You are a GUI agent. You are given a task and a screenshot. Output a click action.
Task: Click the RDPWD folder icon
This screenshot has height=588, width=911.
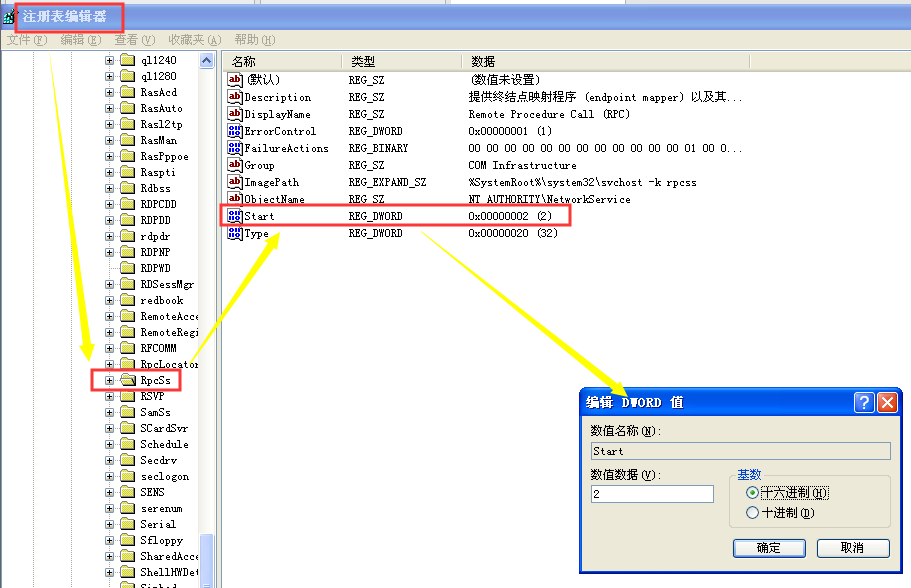(x=128, y=268)
